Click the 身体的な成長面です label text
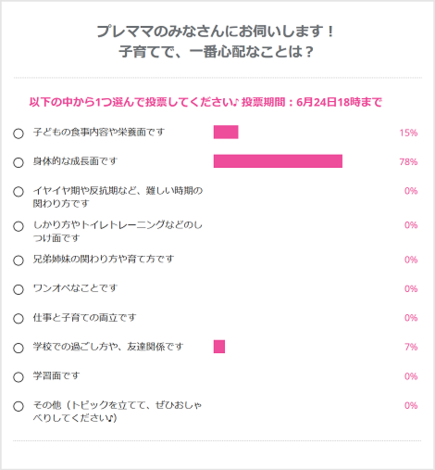435x470 pixels. (75, 161)
